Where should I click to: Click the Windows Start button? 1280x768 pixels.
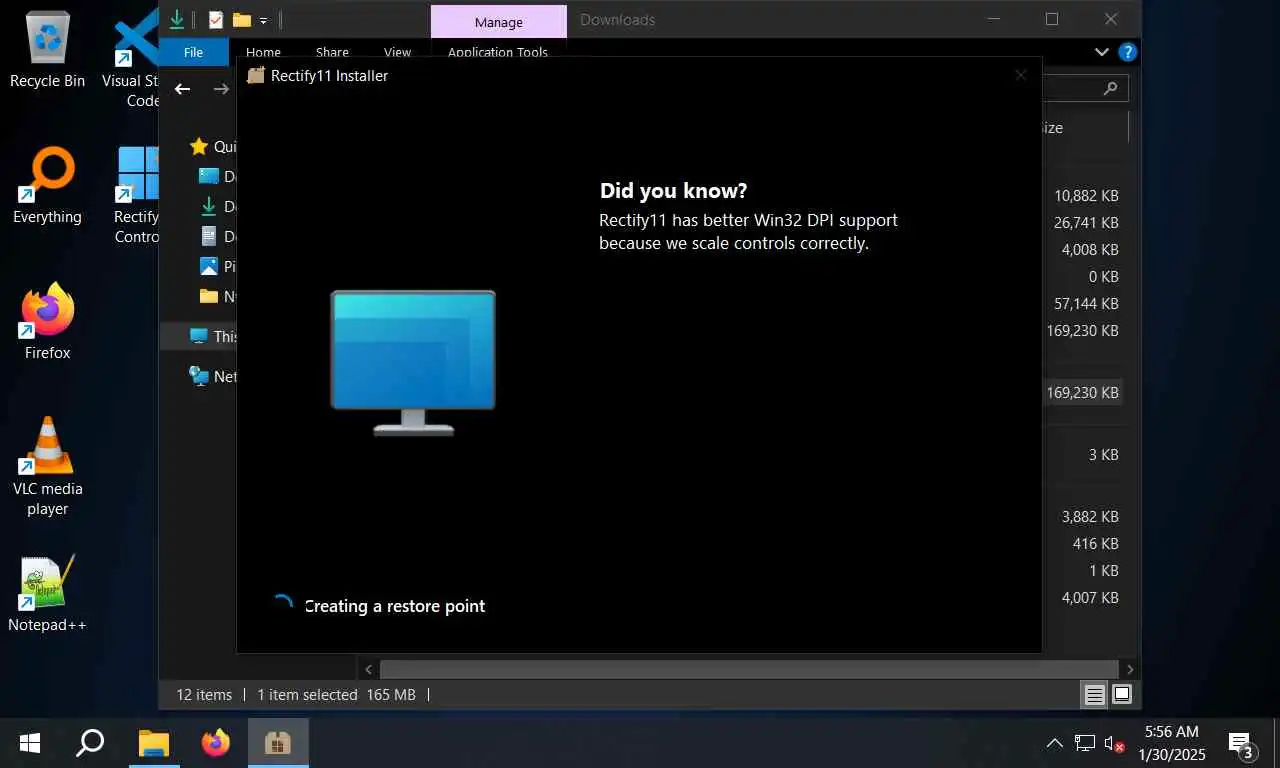click(30, 743)
